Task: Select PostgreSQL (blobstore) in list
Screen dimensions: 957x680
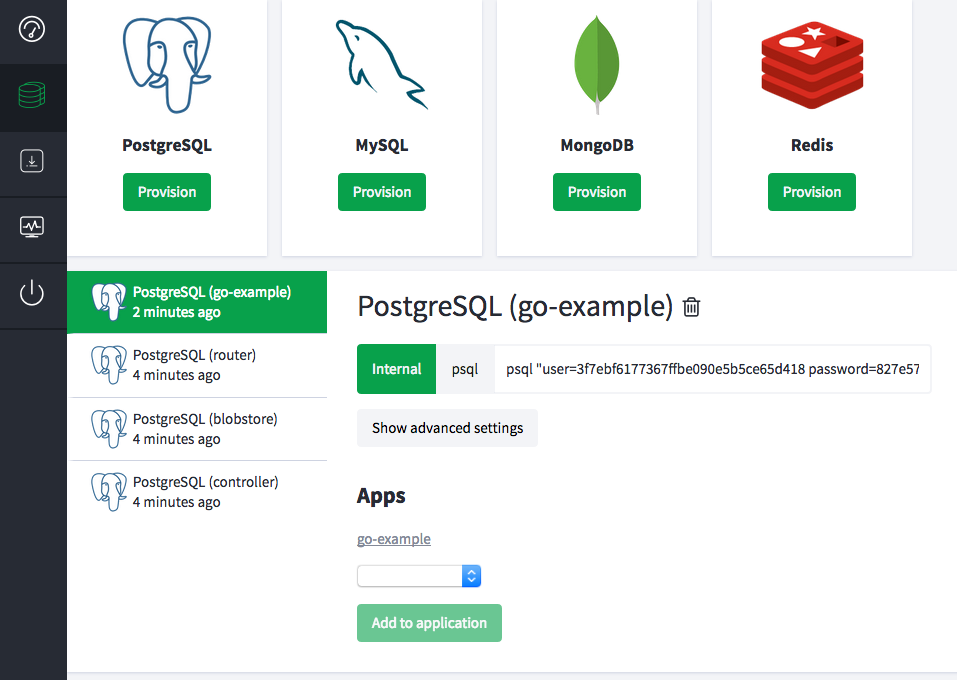Action: point(197,429)
